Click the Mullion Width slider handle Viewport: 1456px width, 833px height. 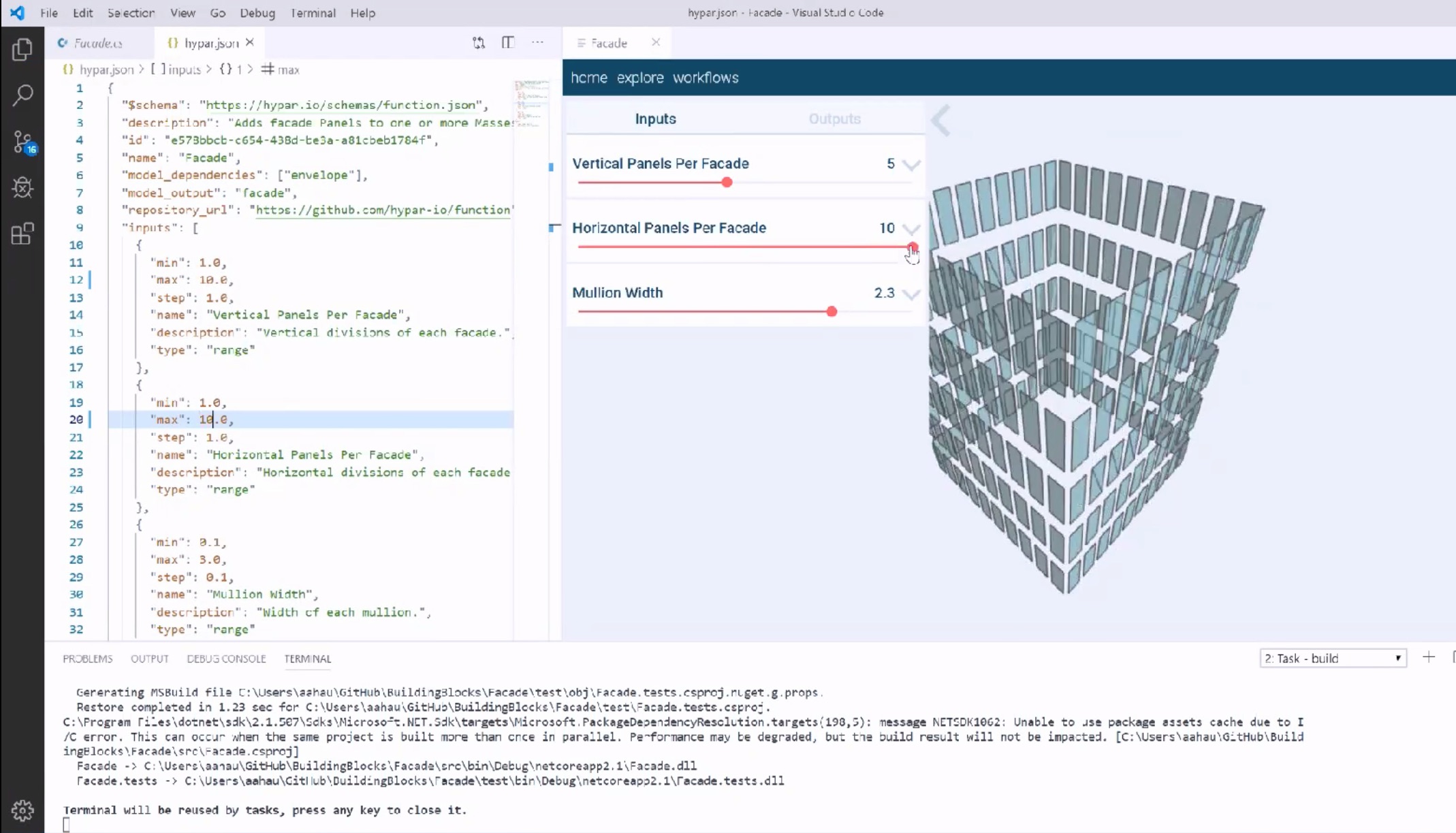tap(832, 311)
